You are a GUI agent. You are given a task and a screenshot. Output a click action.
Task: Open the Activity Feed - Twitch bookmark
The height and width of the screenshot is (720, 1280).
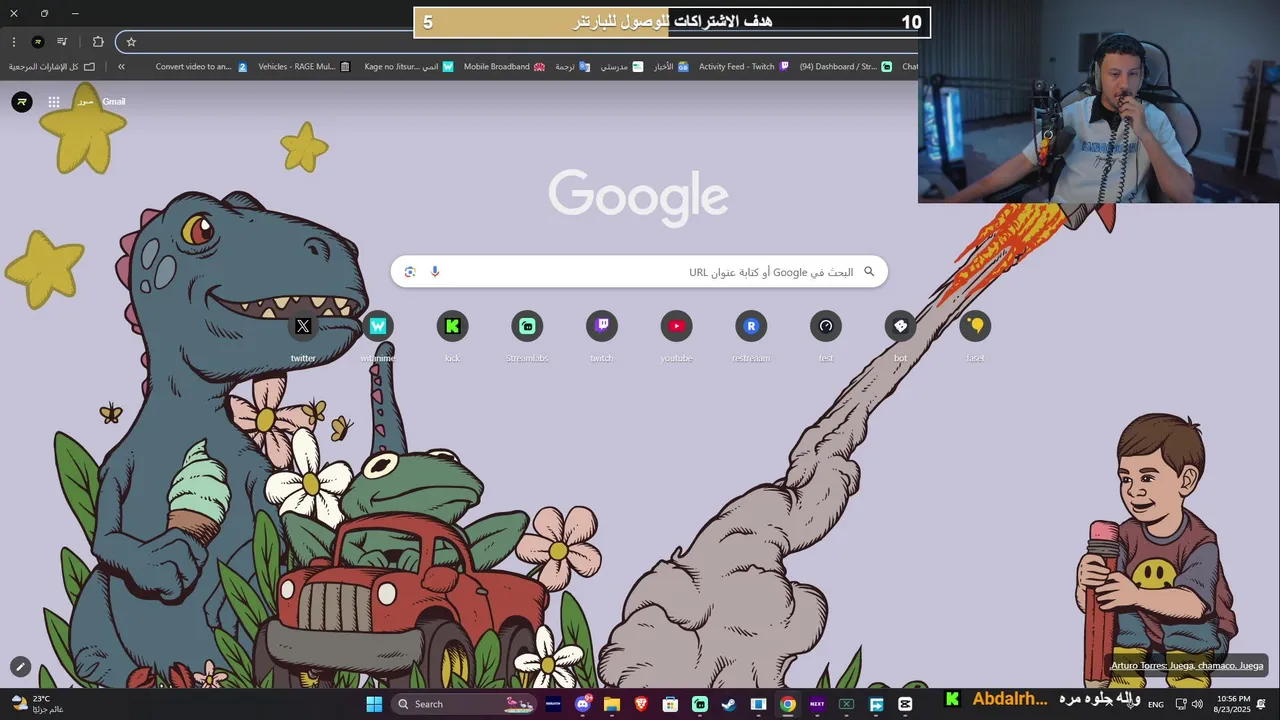(x=744, y=67)
